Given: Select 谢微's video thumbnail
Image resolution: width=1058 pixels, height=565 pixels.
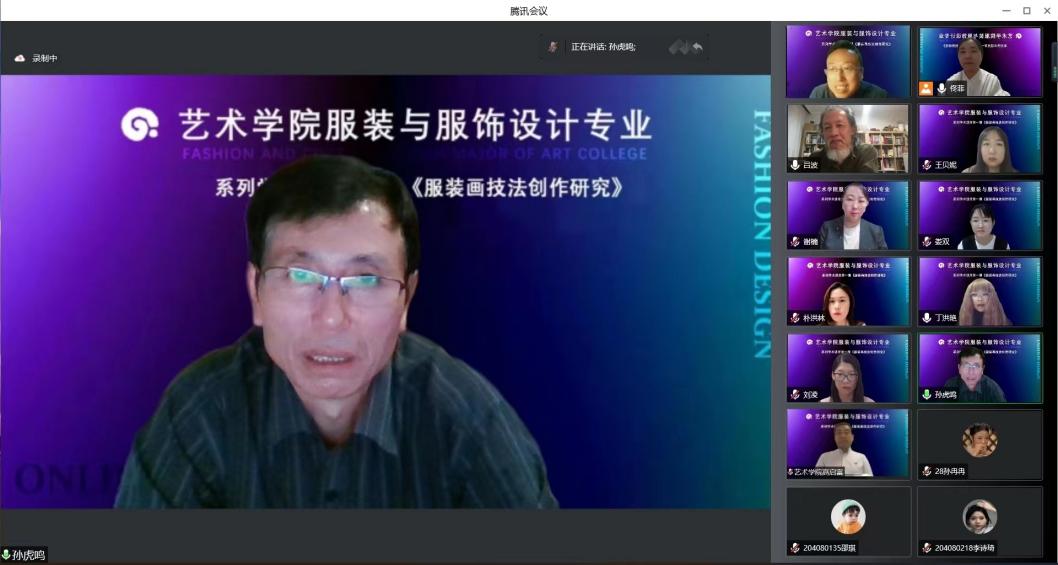Looking at the screenshot, I should tap(848, 215).
